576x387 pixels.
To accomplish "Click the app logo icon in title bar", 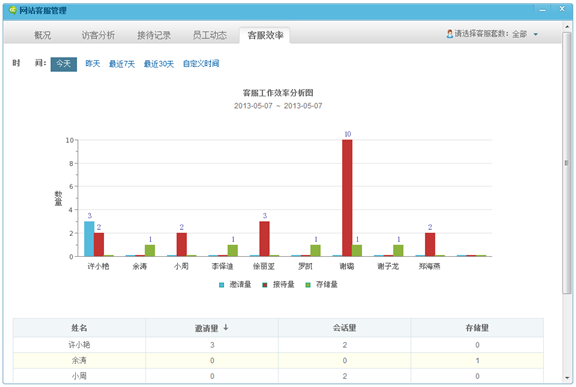I will pyautogui.click(x=12, y=10).
